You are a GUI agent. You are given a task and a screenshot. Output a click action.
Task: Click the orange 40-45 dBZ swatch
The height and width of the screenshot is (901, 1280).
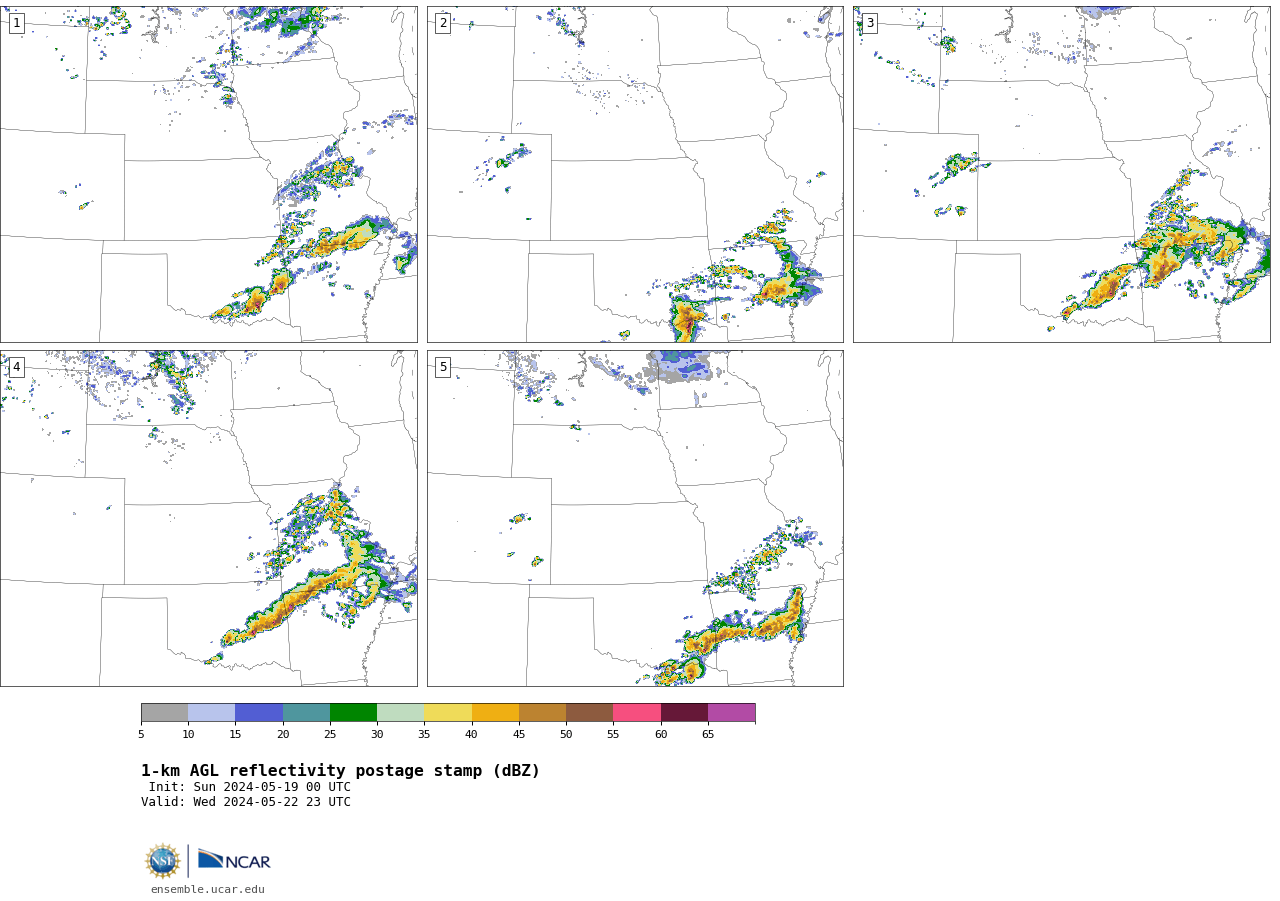pyautogui.click(x=495, y=712)
